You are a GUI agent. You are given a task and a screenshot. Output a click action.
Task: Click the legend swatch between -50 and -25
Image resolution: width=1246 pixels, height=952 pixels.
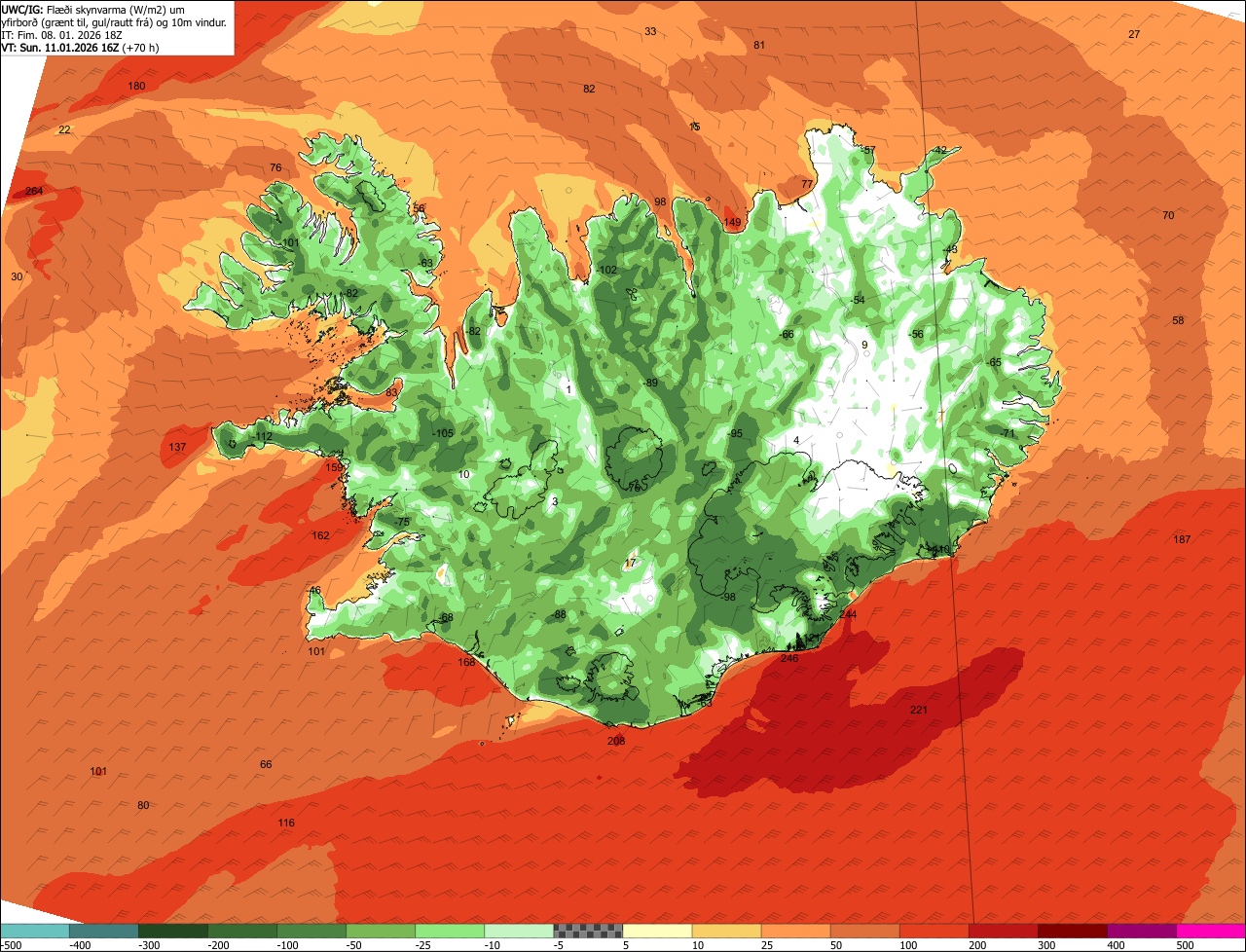[x=381, y=931]
